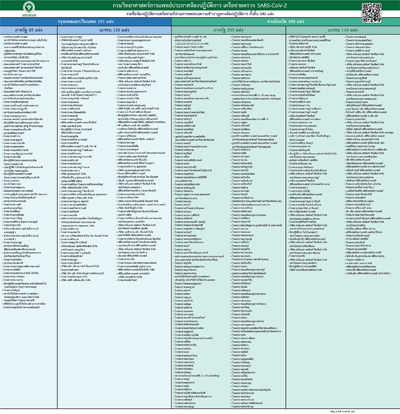Click the green ministry logo emblem
Screen dimensions: 400x414
pyautogui.click(x=29, y=7)
